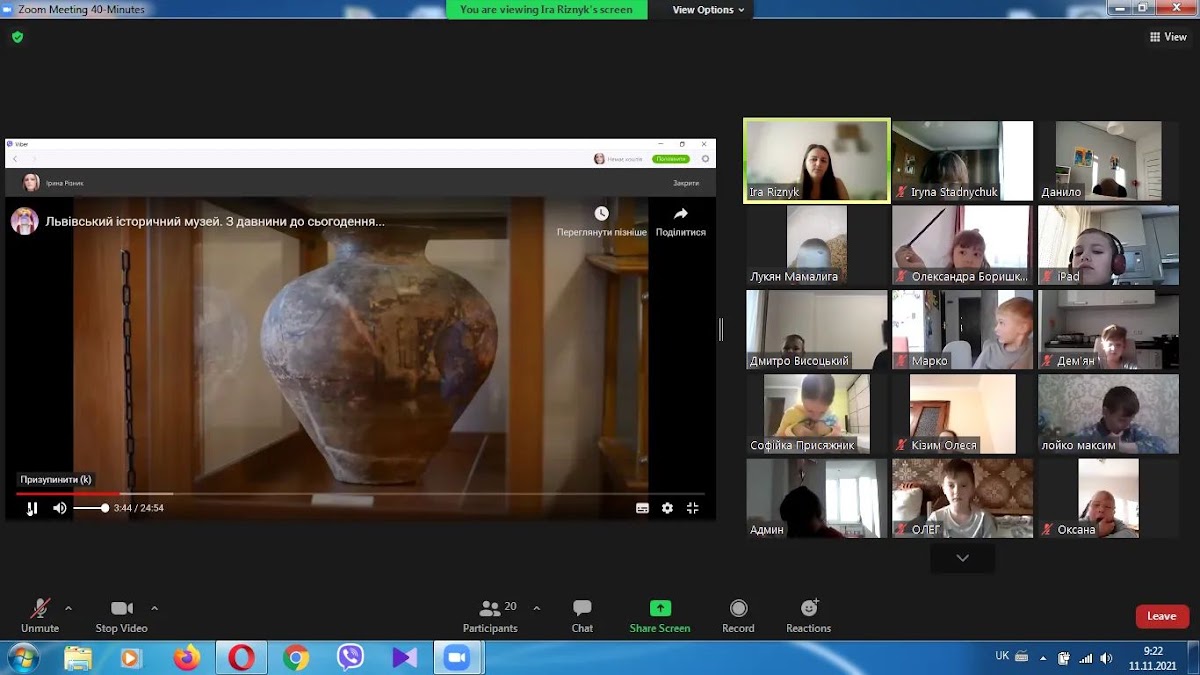Start recording the meeting
Screen dimensions: 1200x675
pyautogui.click(x=738, y=616)
